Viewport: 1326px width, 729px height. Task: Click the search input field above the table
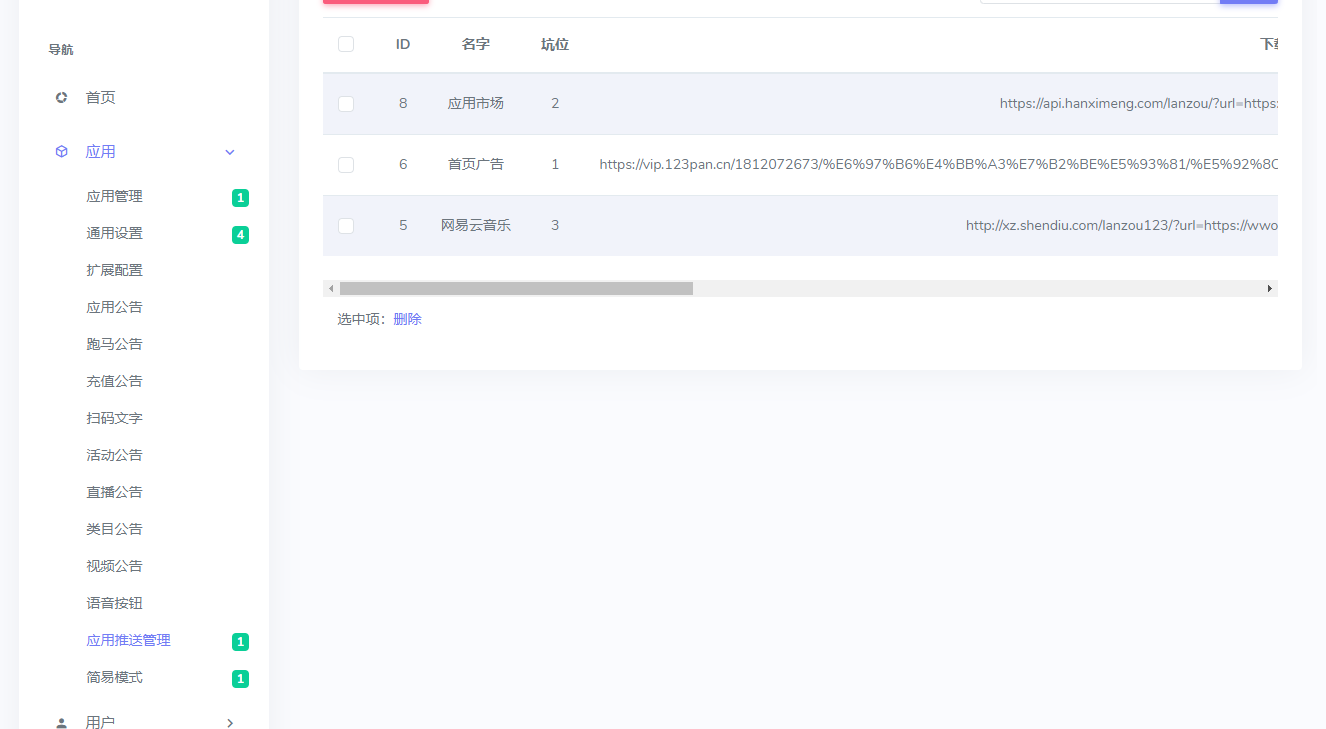[x=1100, y=2]
